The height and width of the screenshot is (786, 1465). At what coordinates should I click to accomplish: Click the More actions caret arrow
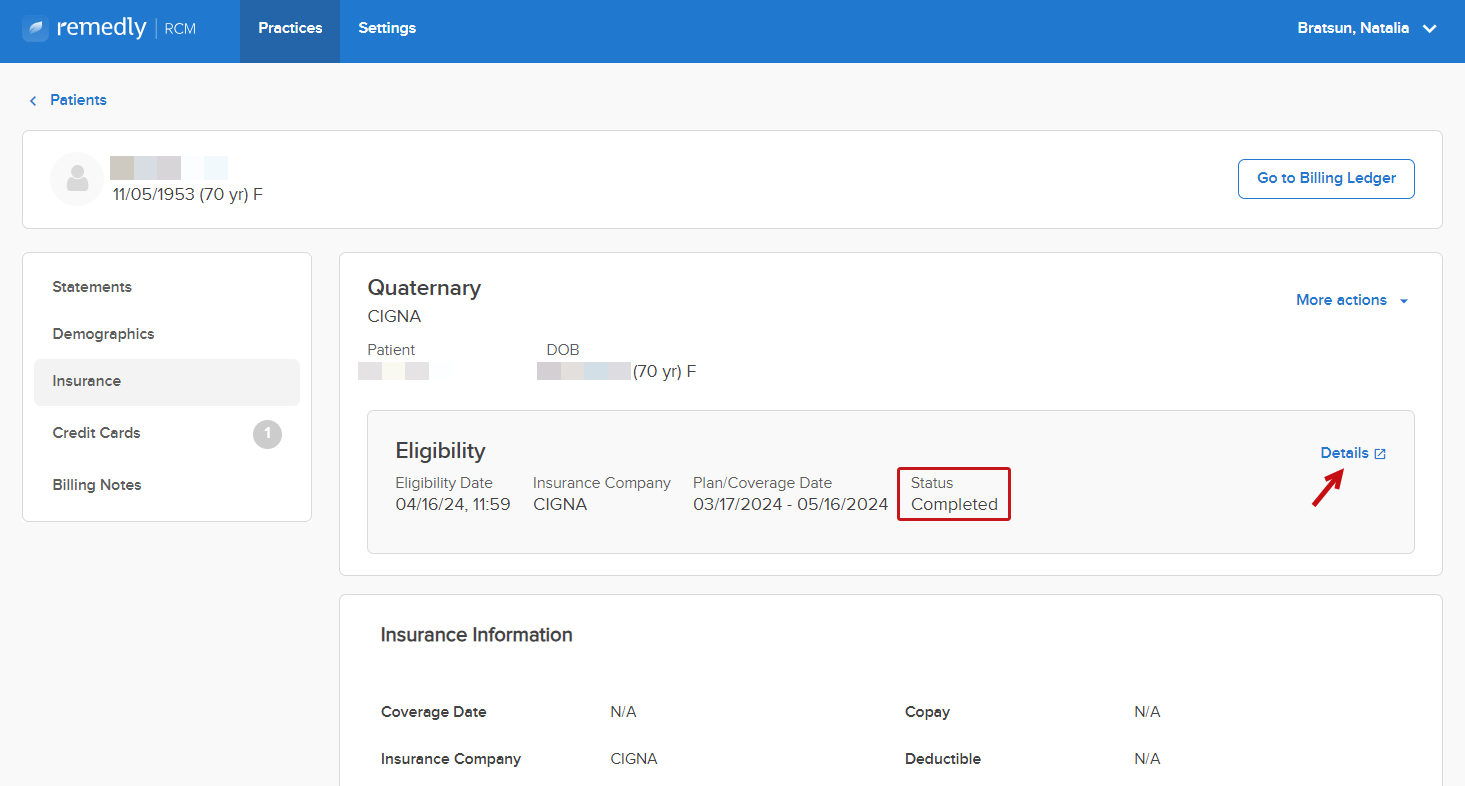pyautogui.click(x=1404, y=301)
